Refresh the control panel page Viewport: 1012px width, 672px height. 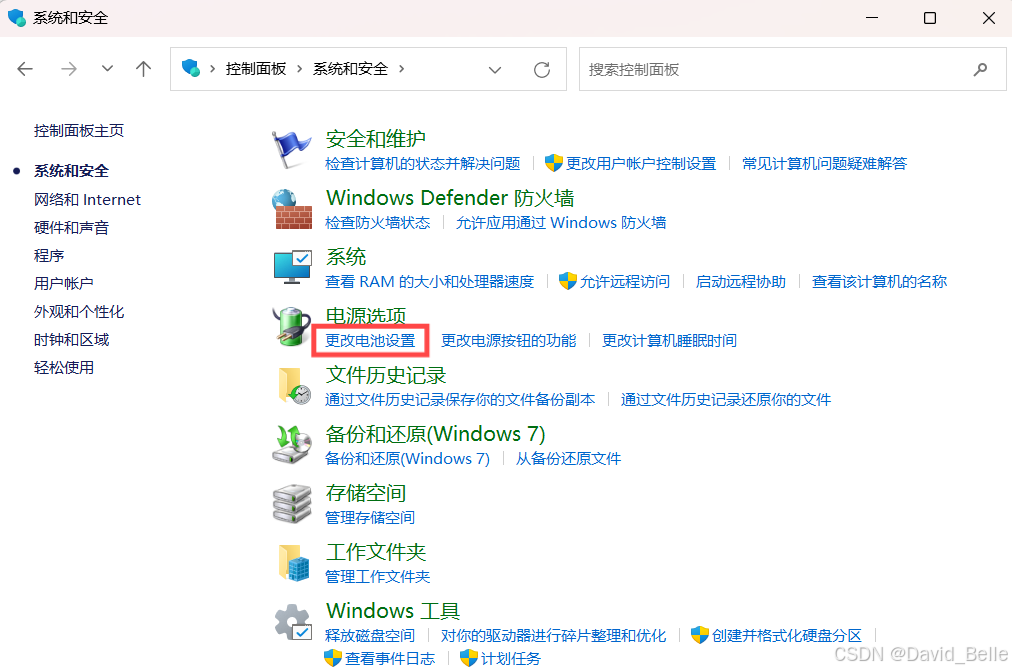click(542, 69)
